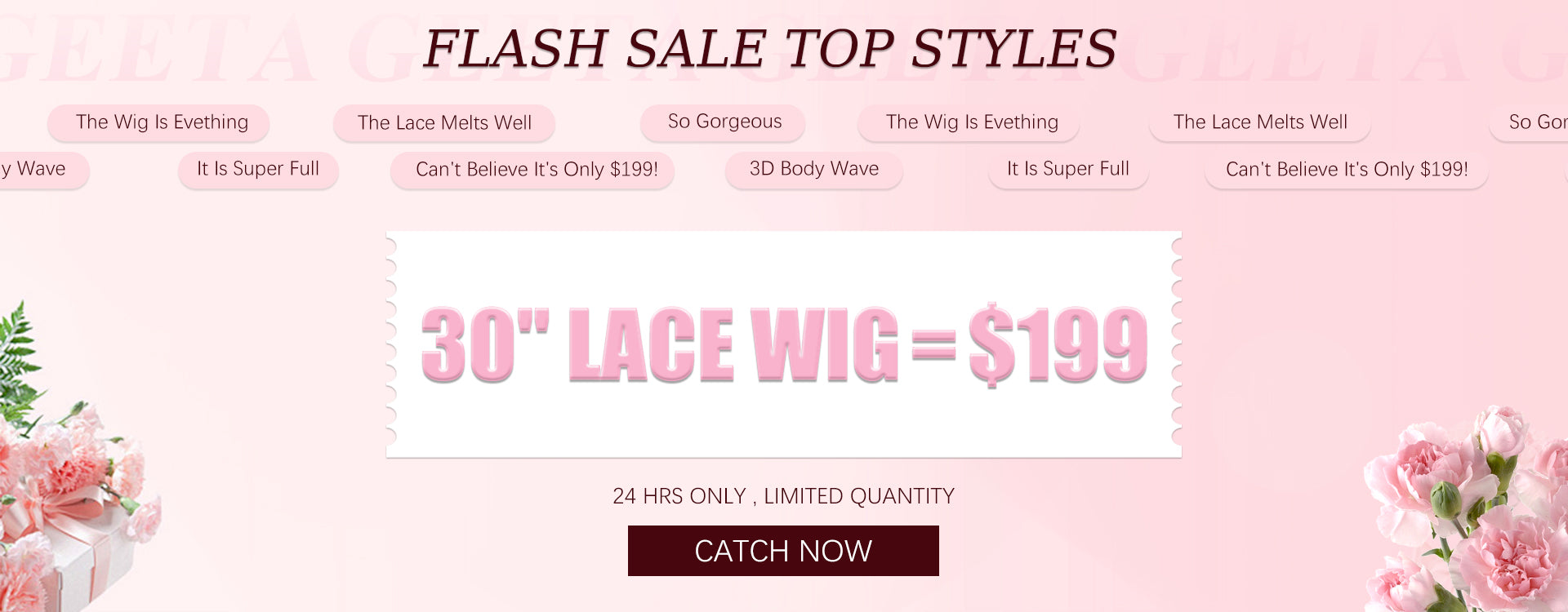Click the large pink $199 price on coupon
Screen dimensions: 1568x612
click(1058, 344)
